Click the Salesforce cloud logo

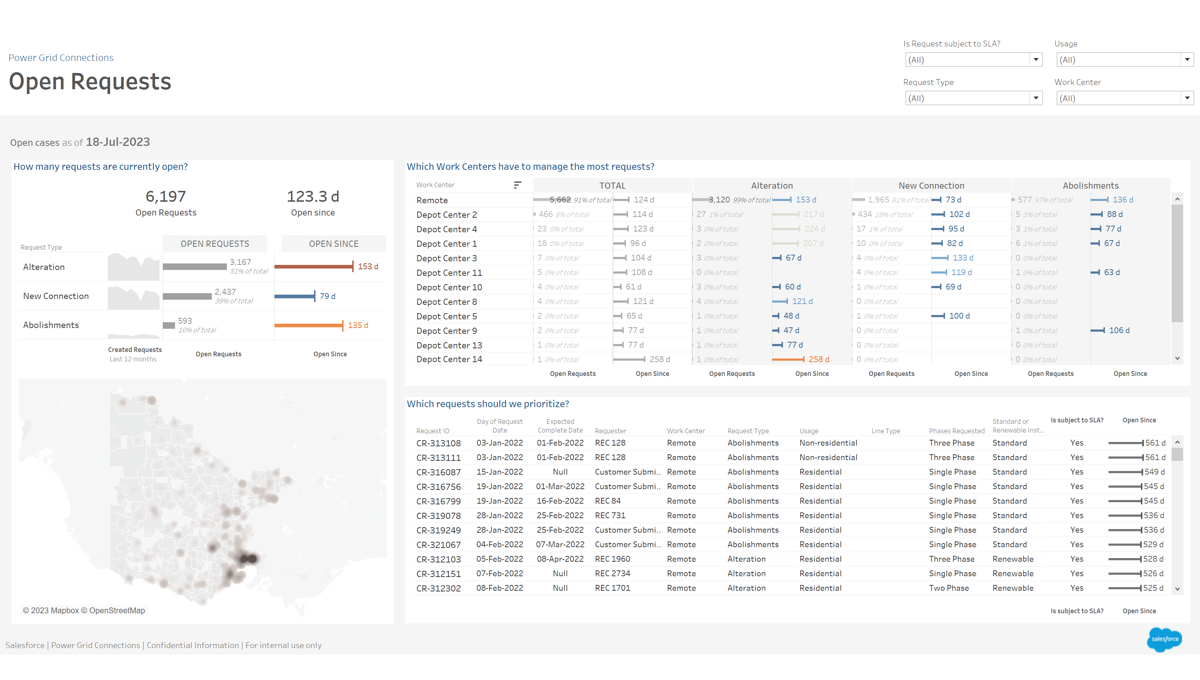[x=1164, y=638]
